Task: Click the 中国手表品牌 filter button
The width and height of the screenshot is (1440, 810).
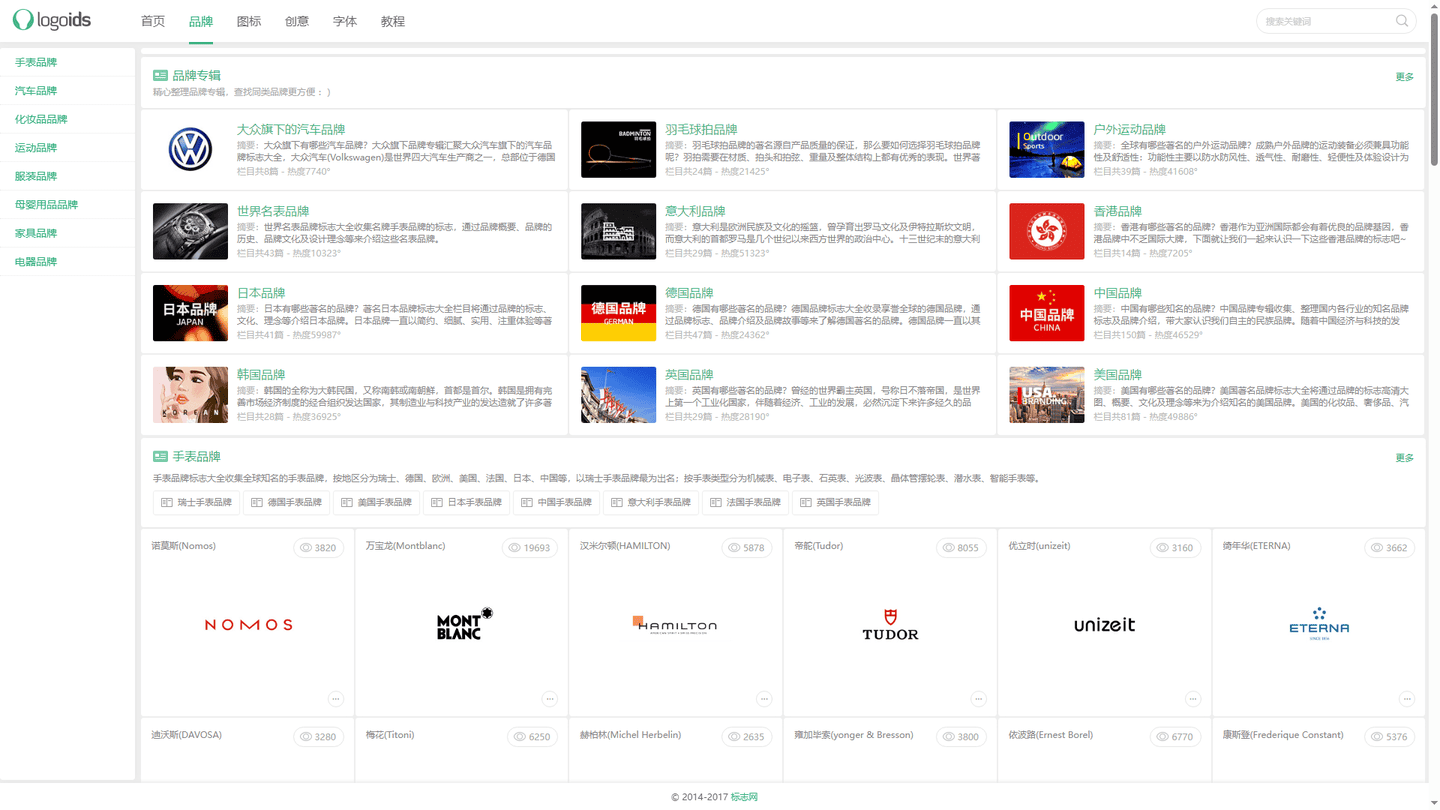Action: [x=556, y=503]
